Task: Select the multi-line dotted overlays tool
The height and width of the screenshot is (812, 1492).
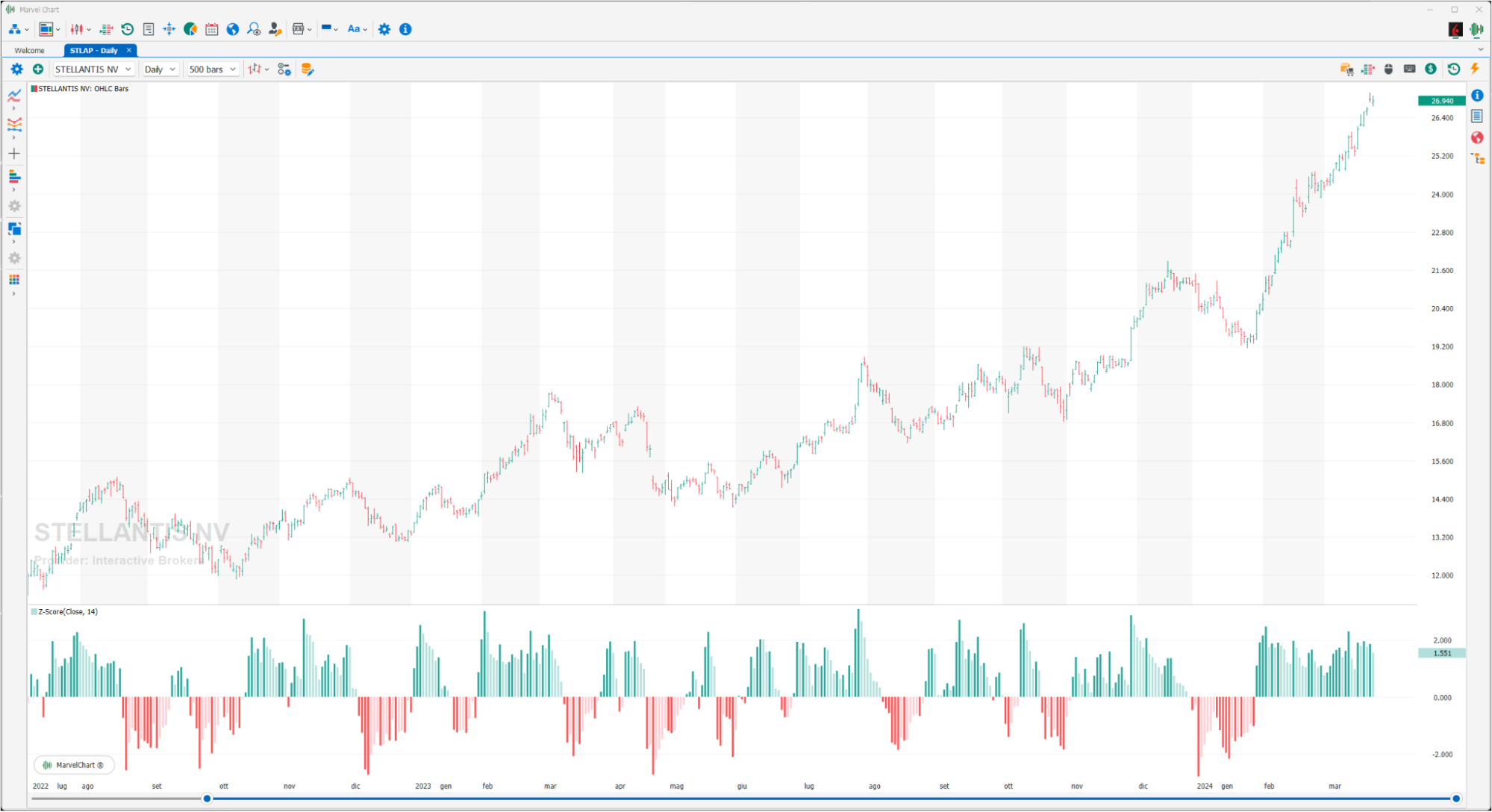Action: (14, 125)
